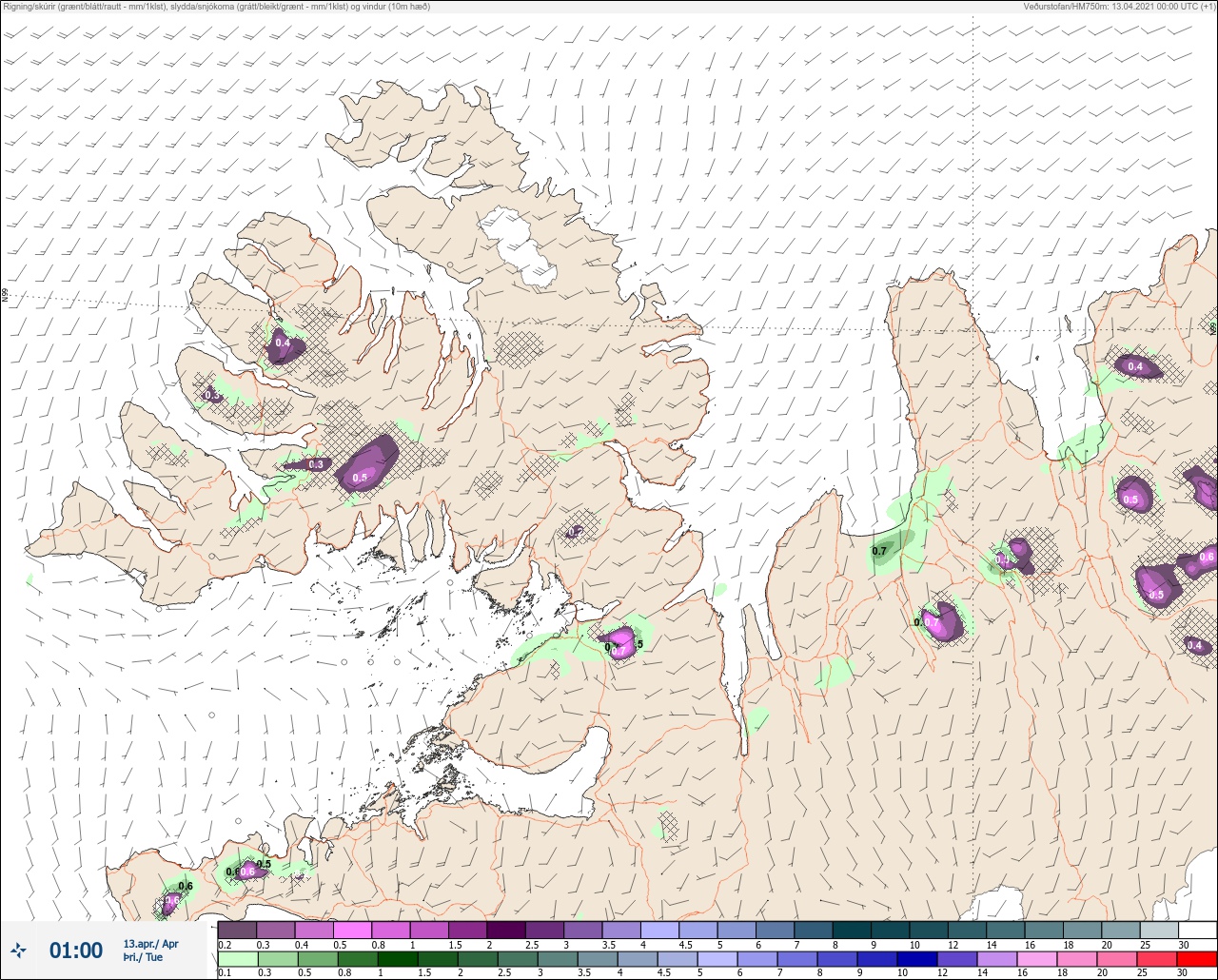Click the white swatch ending the upper legend row

coord(1197,930)
